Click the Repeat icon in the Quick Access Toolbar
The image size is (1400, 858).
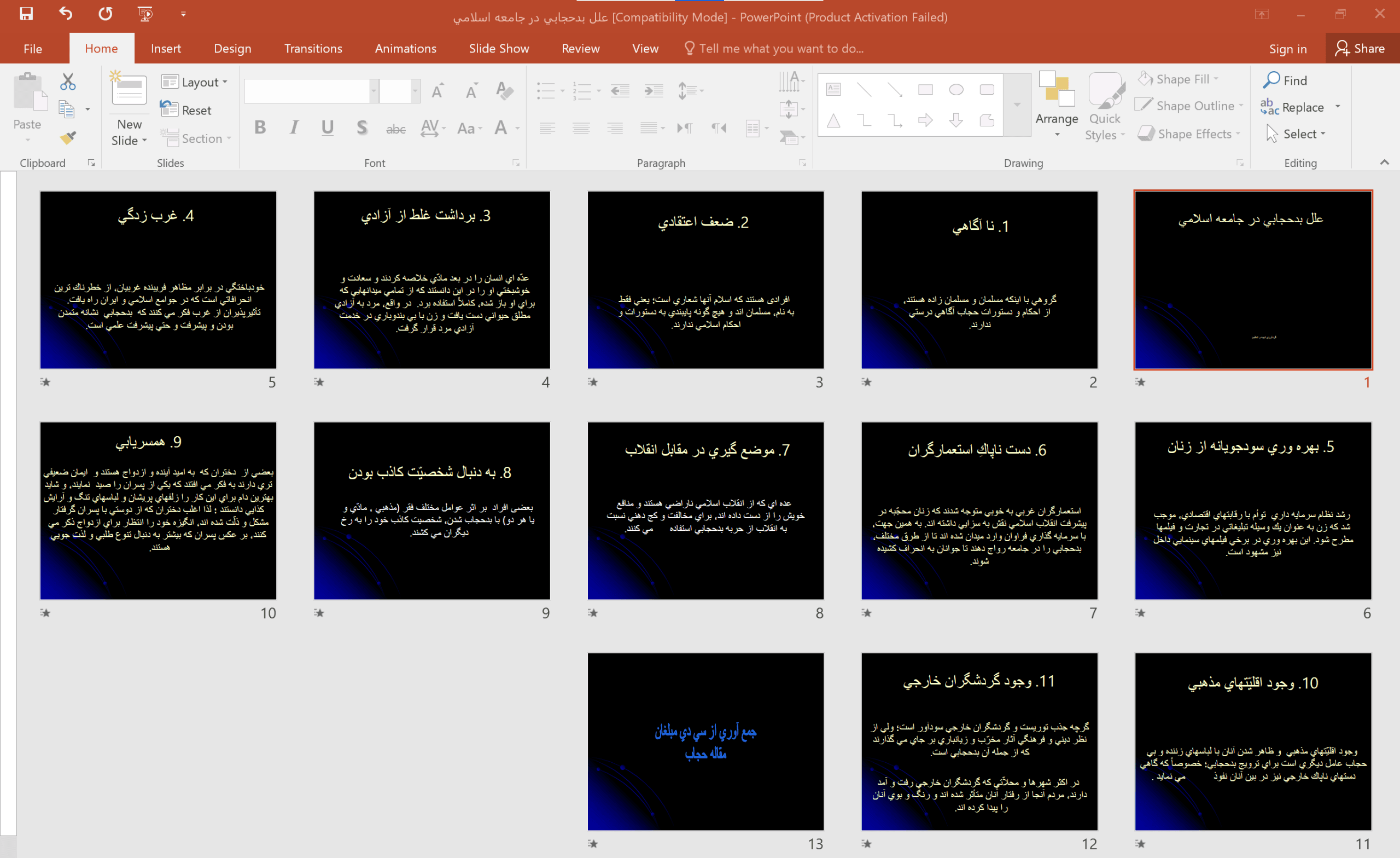tap(106, 14)
